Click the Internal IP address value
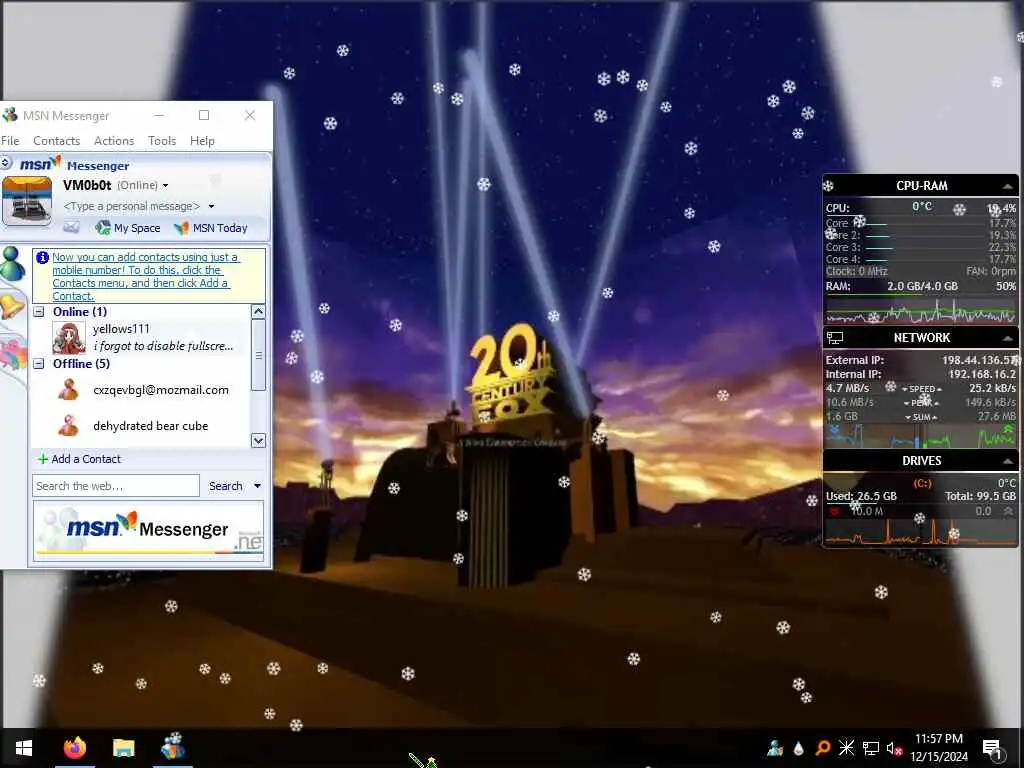This screenshot has width=1024, height=768. click(x=982, y=374)
